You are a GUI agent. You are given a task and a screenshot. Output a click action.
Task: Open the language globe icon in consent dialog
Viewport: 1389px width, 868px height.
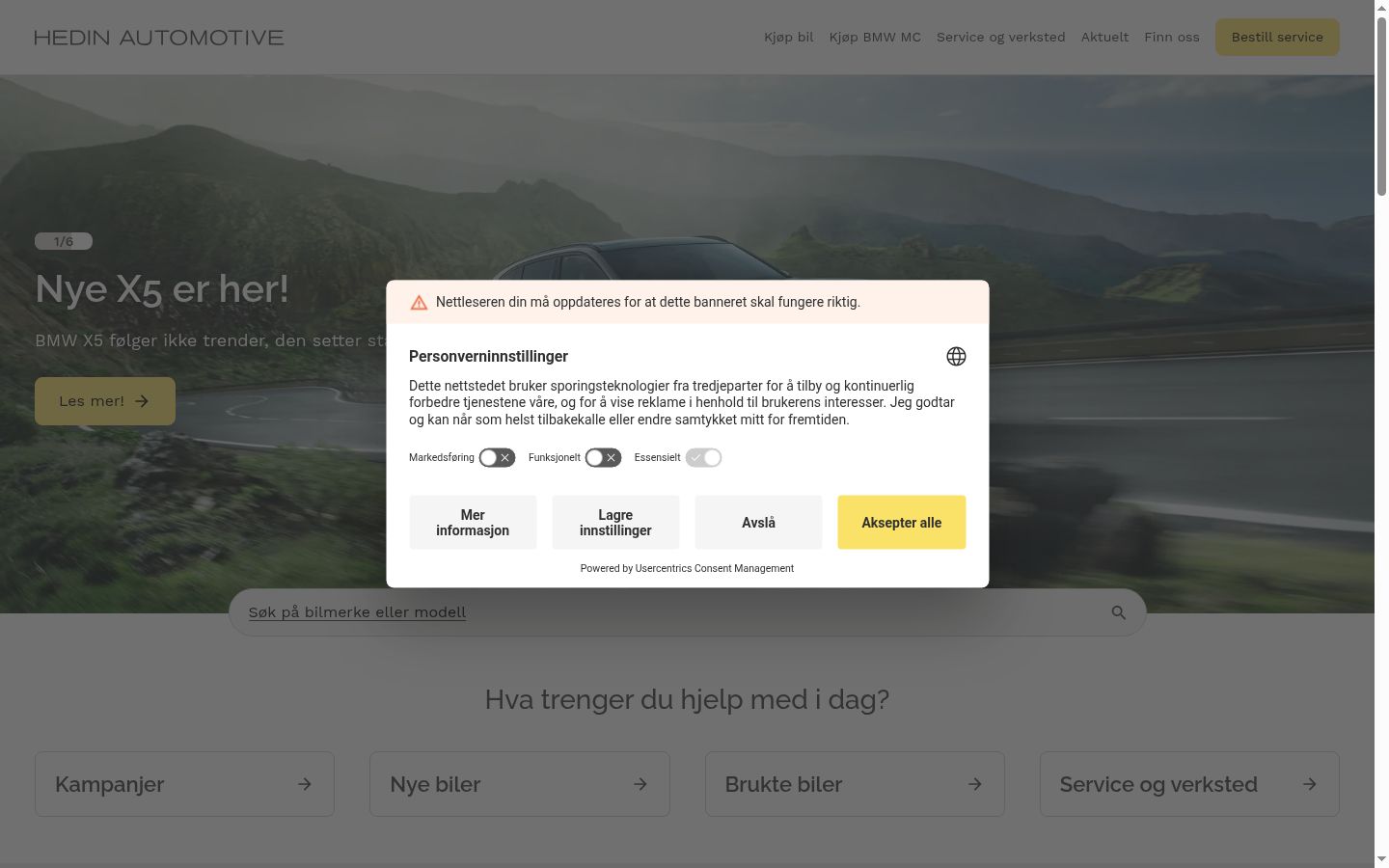click(956, 357)
